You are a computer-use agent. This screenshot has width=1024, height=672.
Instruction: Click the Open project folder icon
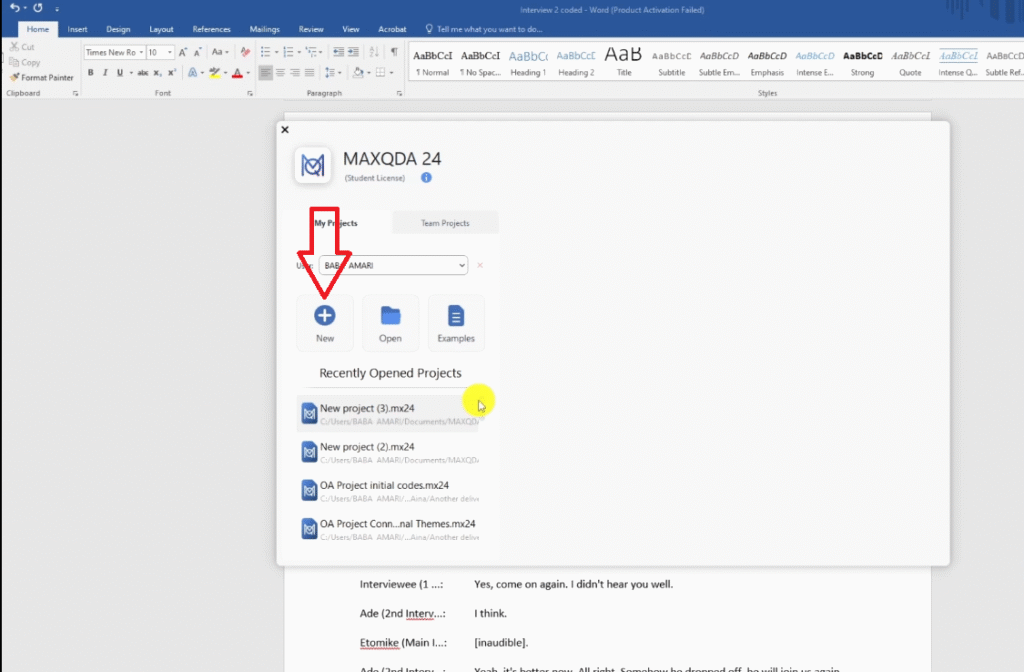click(x=390, y=316)
